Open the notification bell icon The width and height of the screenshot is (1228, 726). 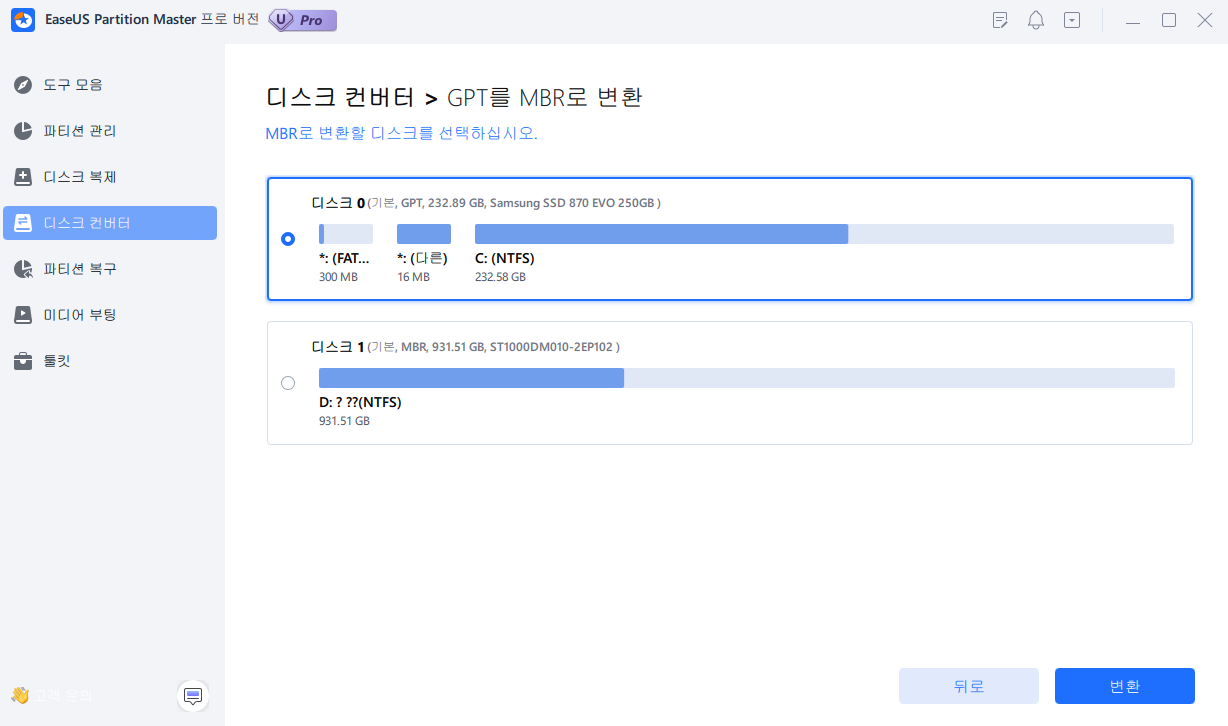coord(1036,20)
